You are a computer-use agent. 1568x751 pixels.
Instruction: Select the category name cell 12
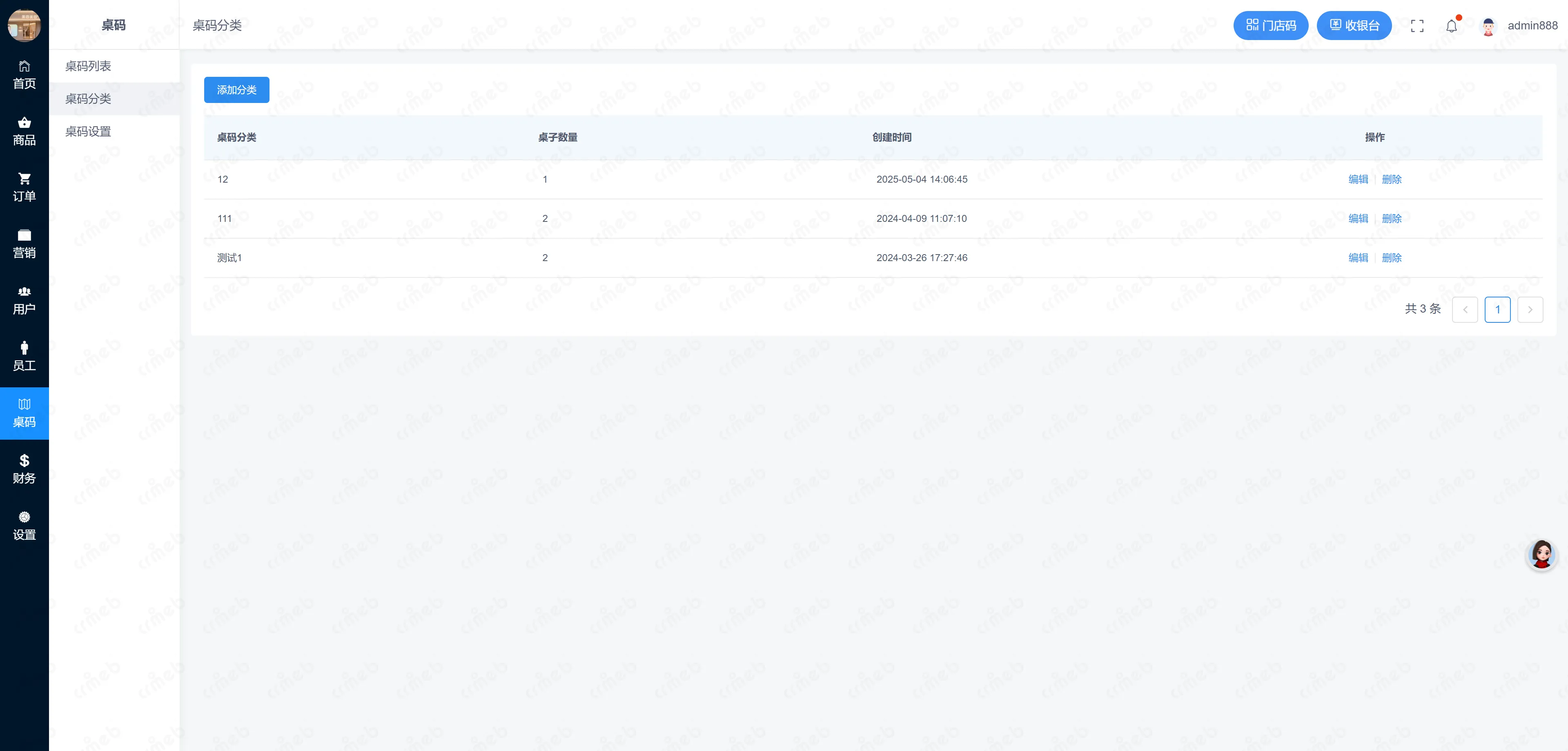click(x=223, y=179)
